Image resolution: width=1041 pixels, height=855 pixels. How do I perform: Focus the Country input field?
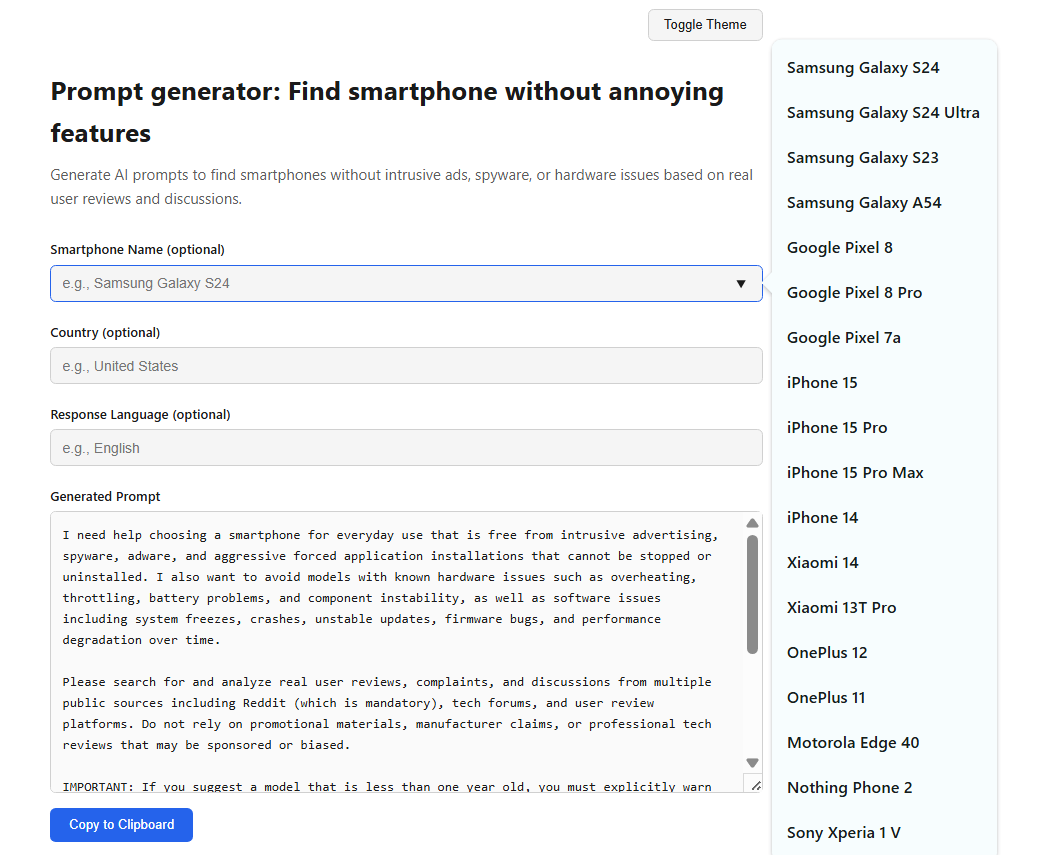[406, 366]
